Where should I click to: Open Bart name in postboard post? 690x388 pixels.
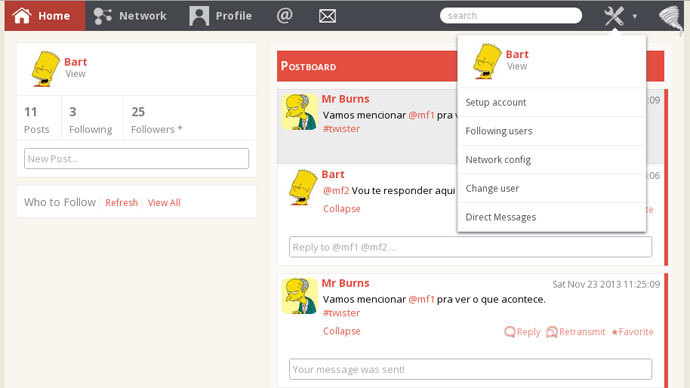click(x=333, y=175)
